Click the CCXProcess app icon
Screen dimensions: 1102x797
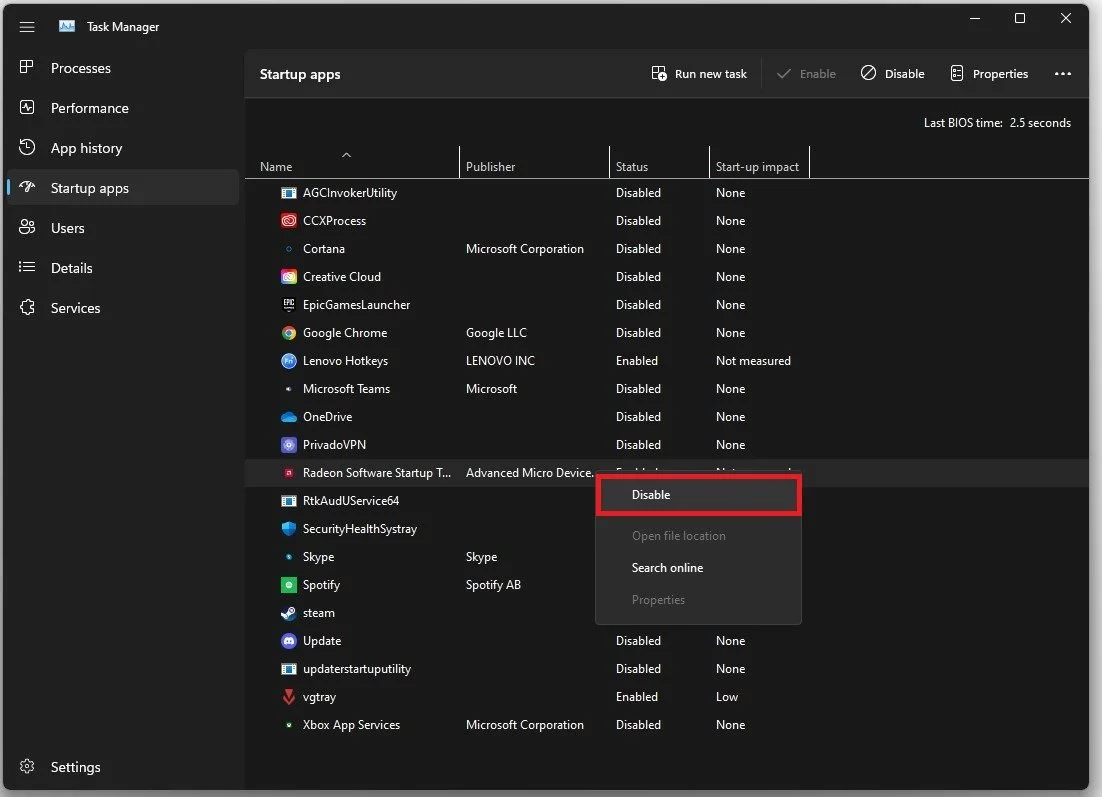point(289,221)
